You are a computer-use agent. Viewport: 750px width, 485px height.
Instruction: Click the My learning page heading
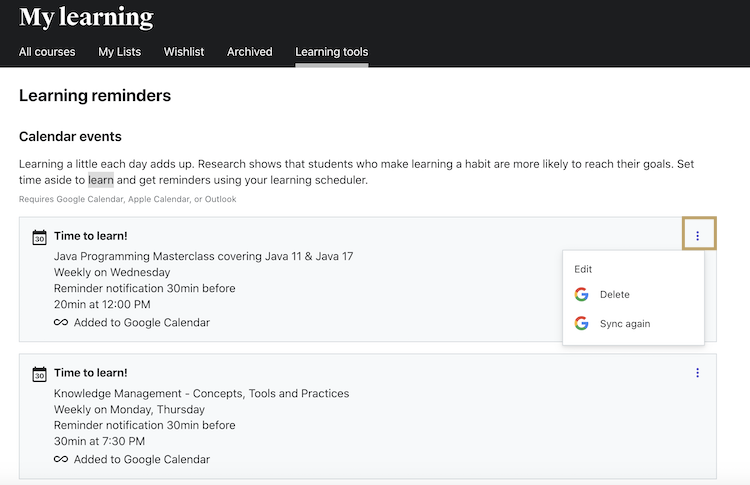click(86, 17)
